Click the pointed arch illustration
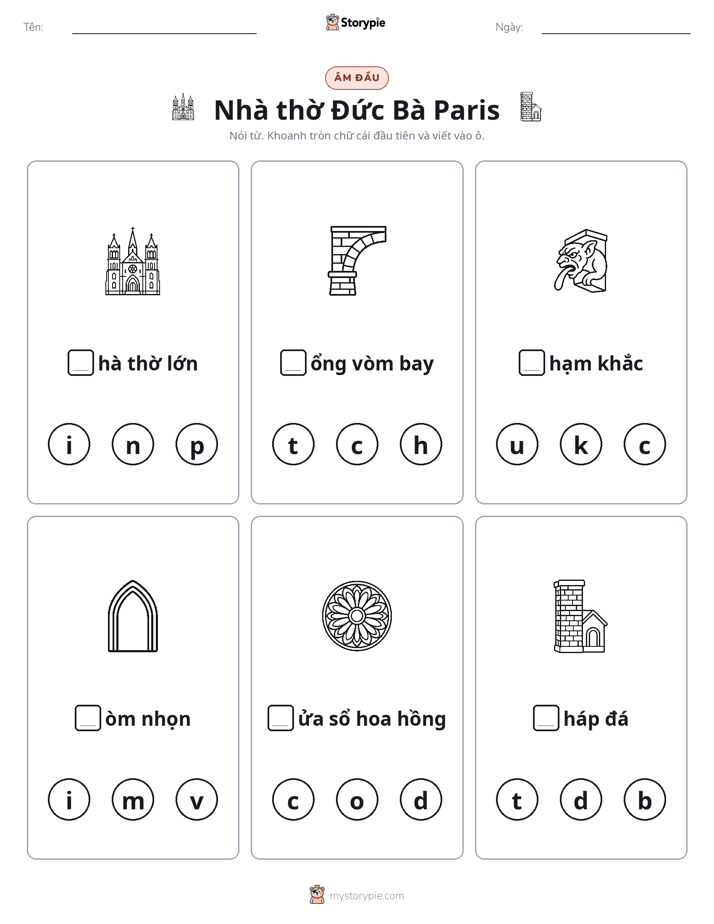Image resolution: width=714 pixels, height=924 pixels. 133,616
